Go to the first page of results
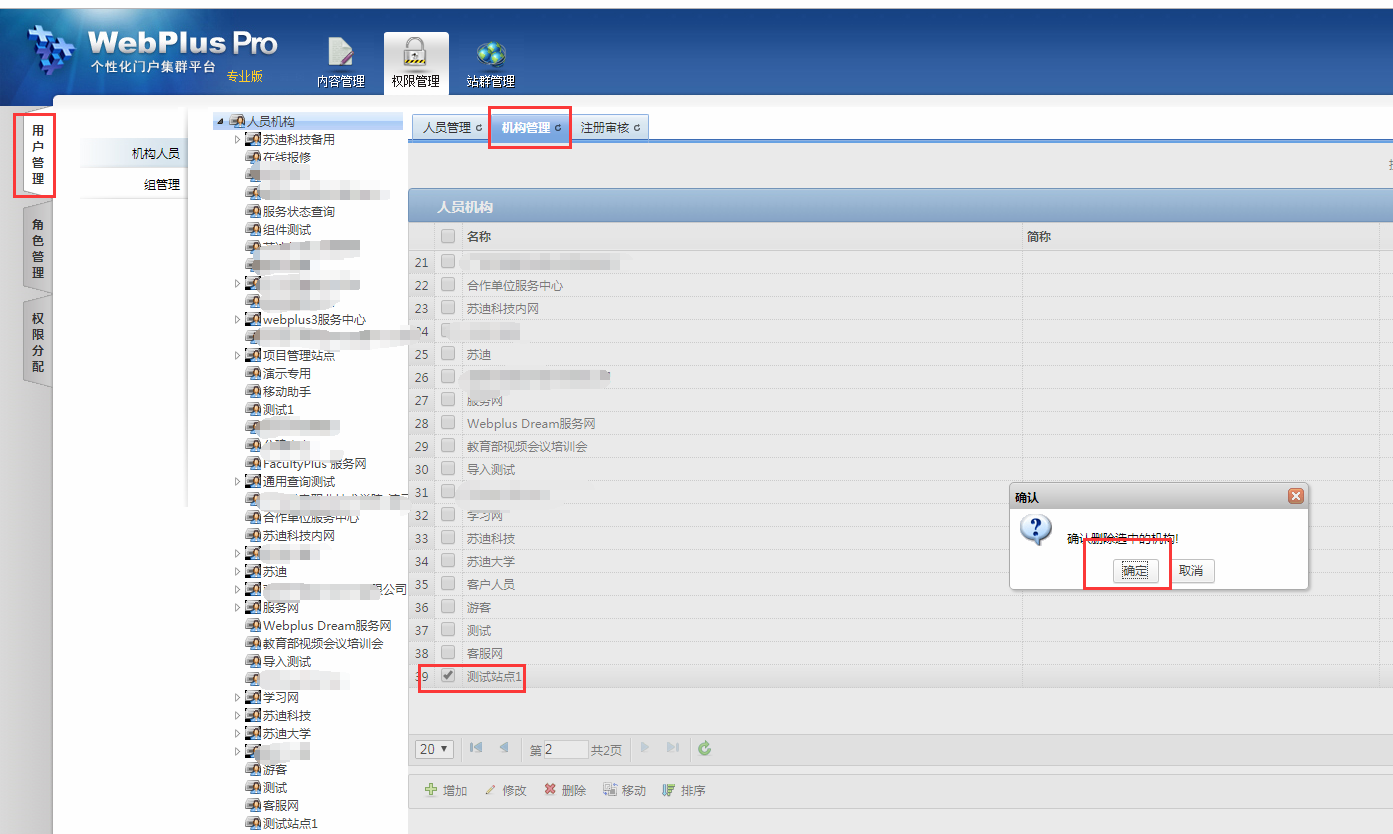This screenshot has width=1393, height=834. (476, 748)
